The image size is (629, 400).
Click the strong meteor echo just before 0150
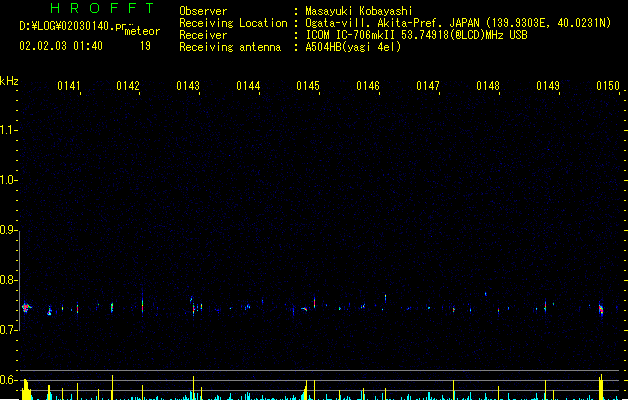(x=601, y=309)
